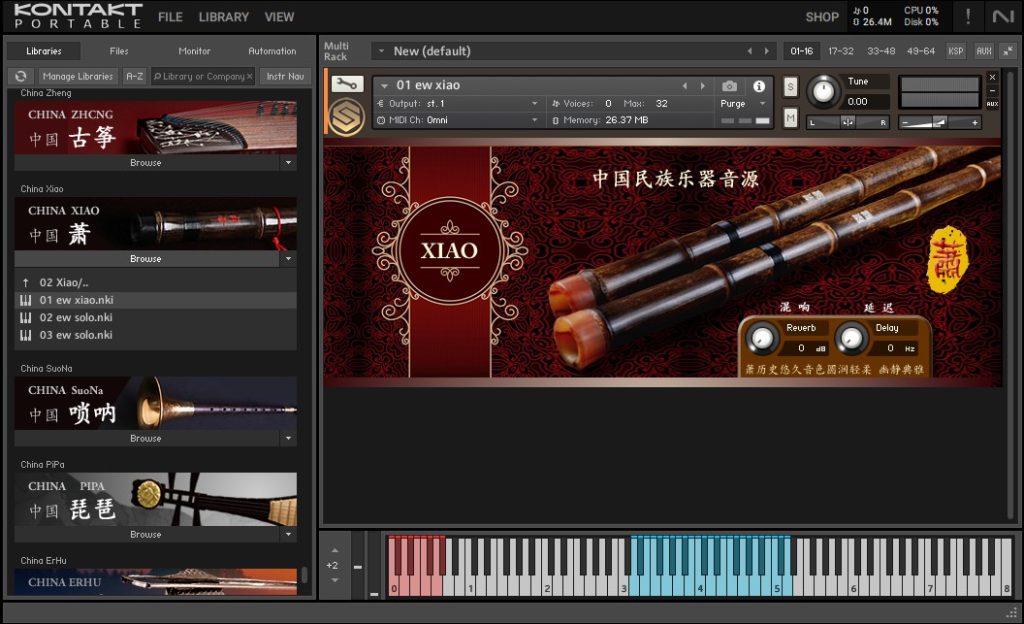The height and width of the screenshot is (624, 1024).
Task: Mute the 01 ew xiao instrument
Action: (790, 118)
